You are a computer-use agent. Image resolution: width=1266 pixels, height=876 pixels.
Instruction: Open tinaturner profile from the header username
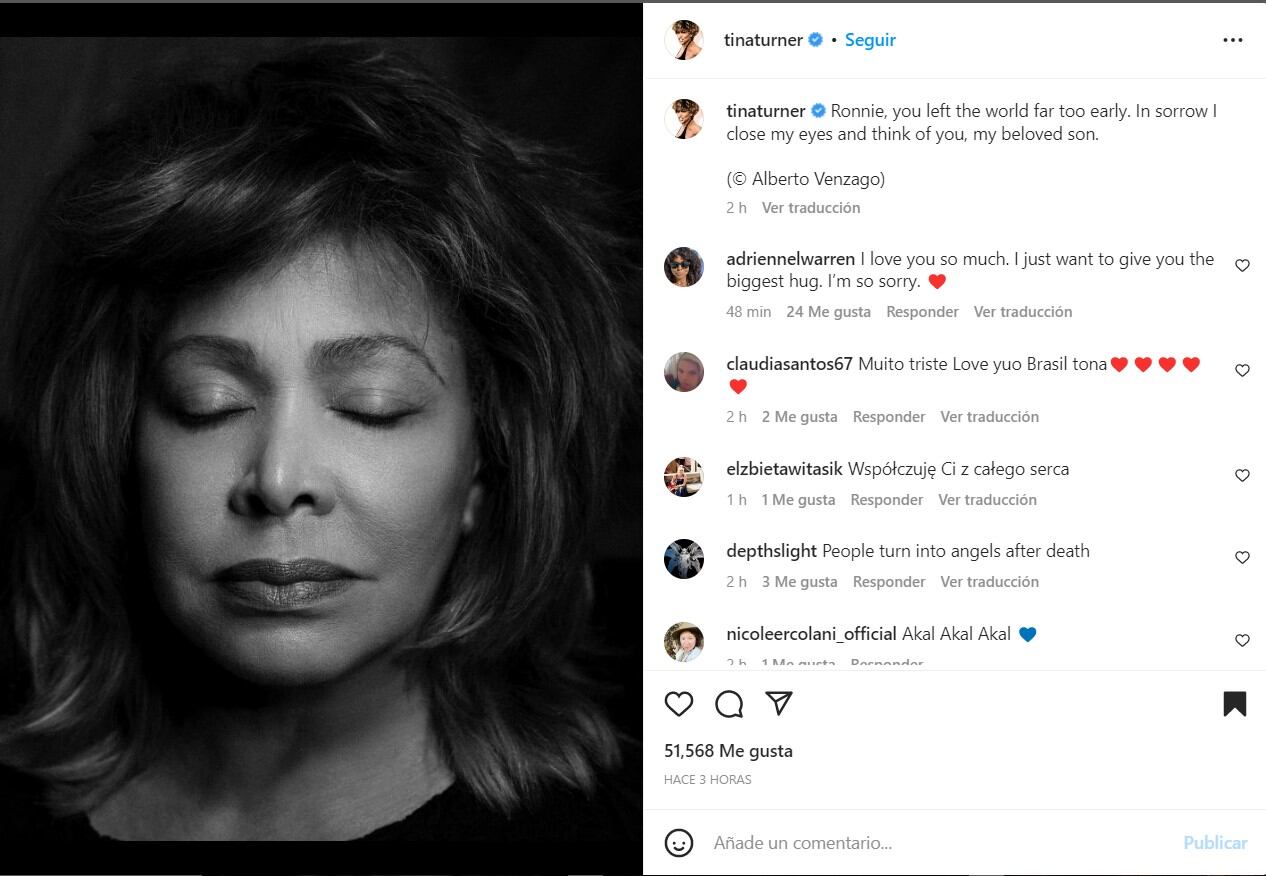(x=763, y=40)
